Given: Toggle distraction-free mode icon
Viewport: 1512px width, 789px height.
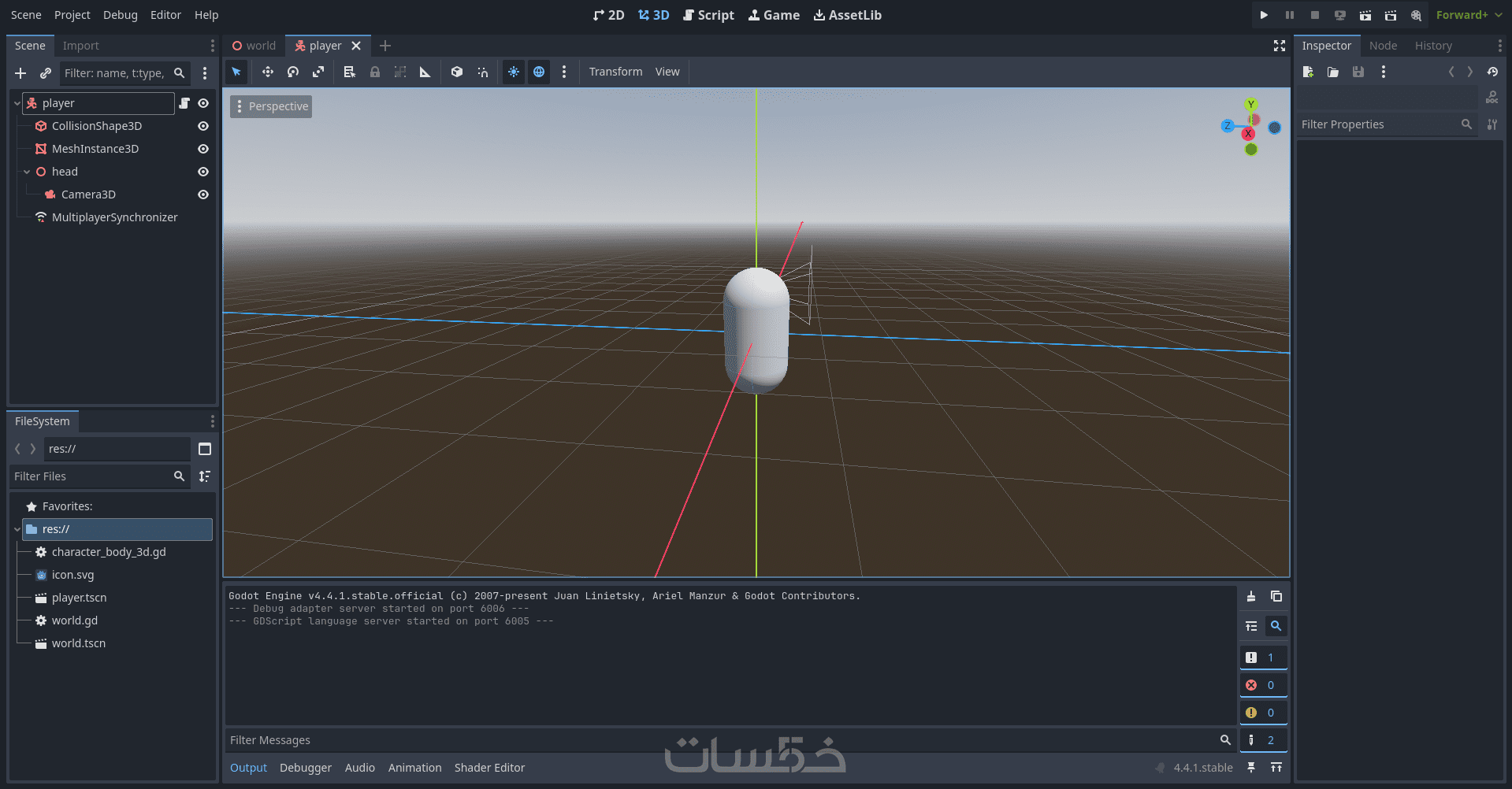Looking at the screenshot, I should (1280, 46).
